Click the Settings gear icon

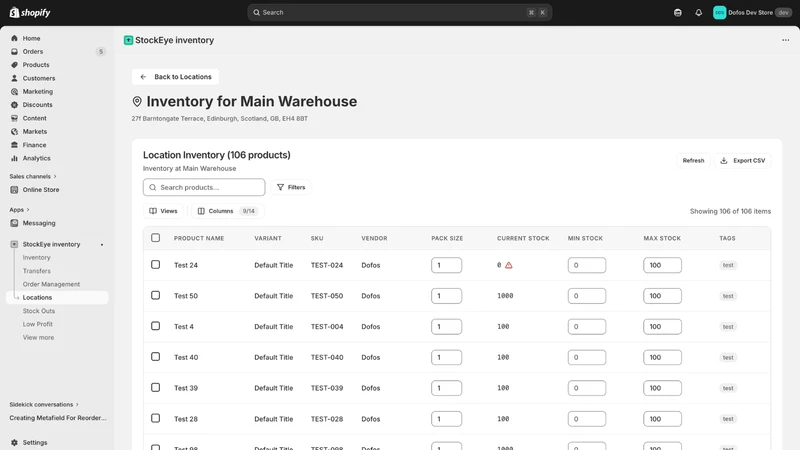14,442
